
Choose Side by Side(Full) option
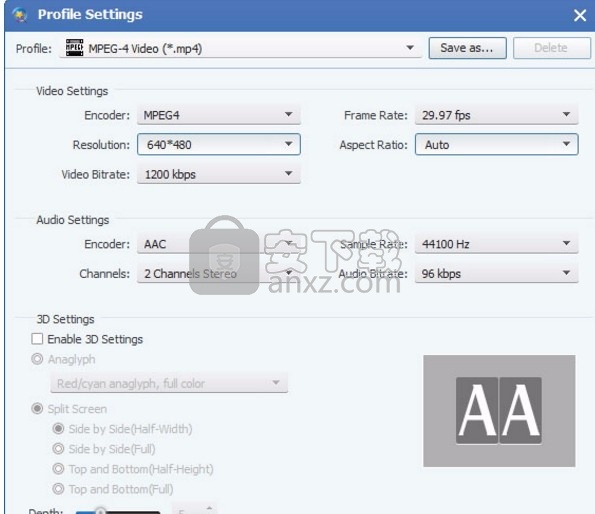coord(58,449)
